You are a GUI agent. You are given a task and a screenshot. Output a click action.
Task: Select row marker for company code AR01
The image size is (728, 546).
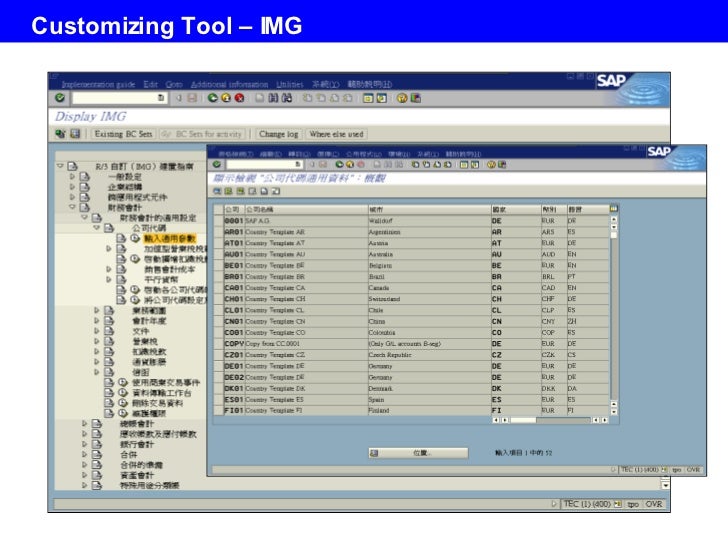click(x=219, y=232)
